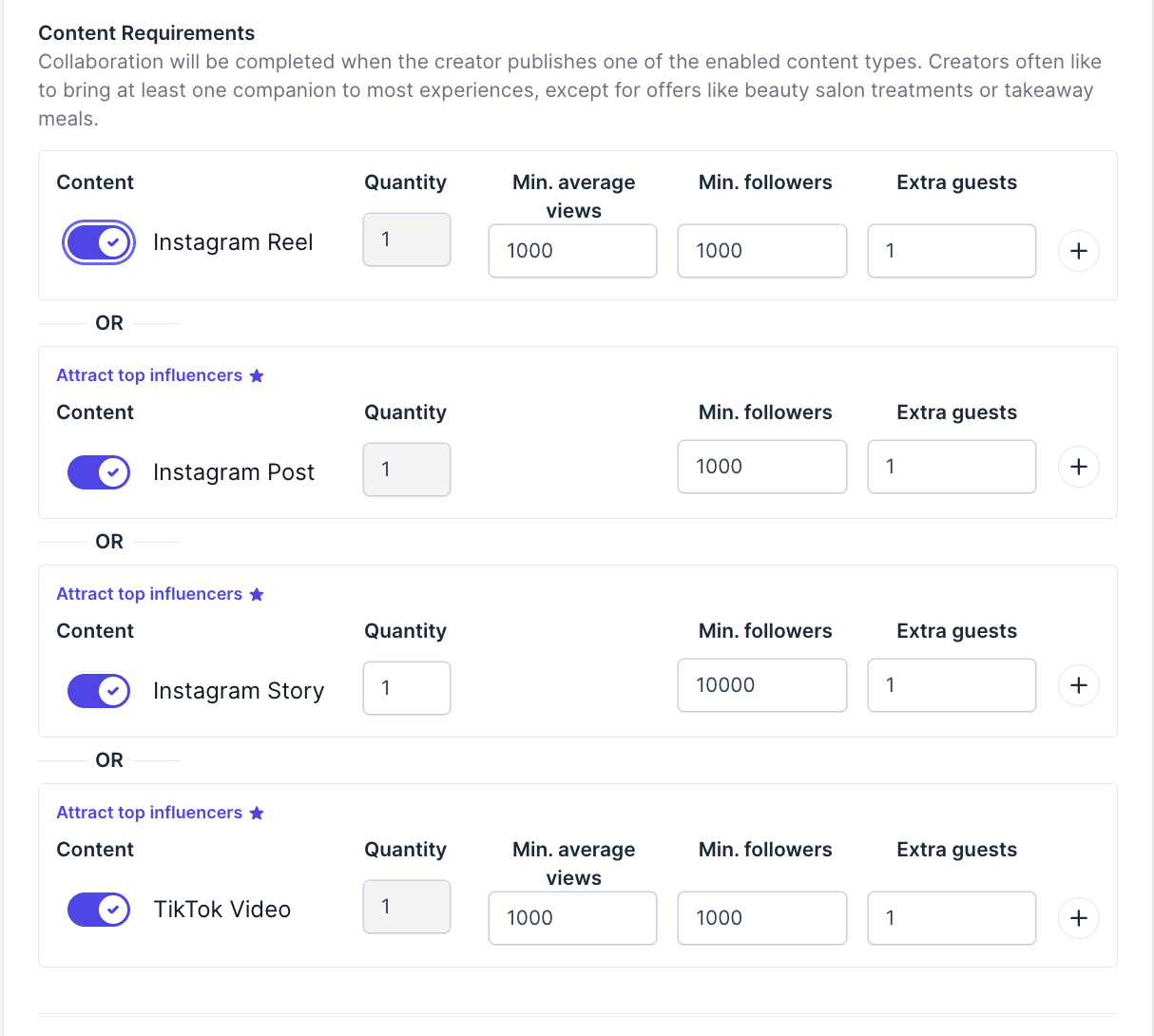Screen dimensions: 1154x1036
Task: Select the Instagram Post extra guests field
Action: tap(952, 467)
